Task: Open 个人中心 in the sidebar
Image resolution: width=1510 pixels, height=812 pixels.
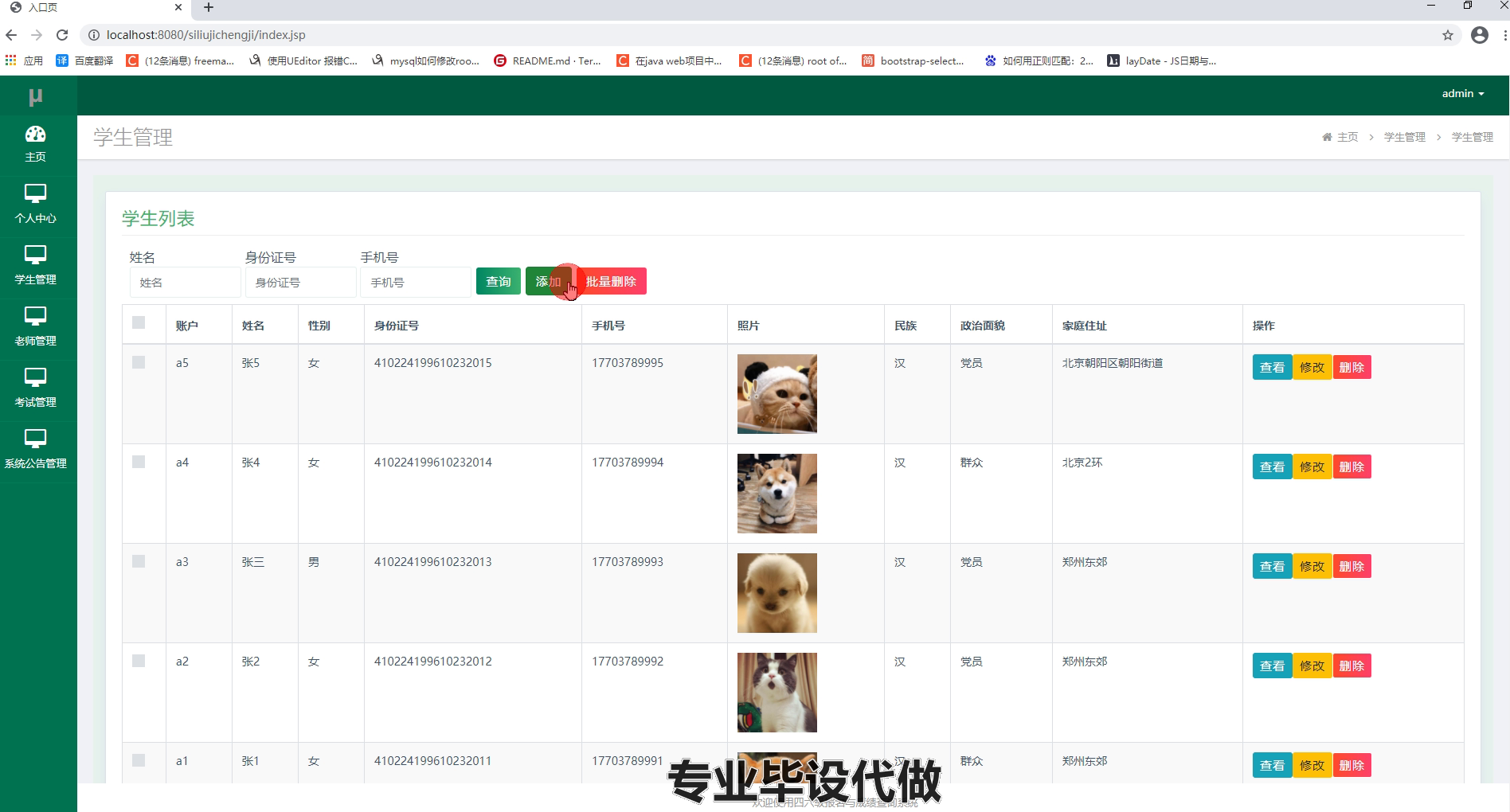Action: click(x=36, y=205)
